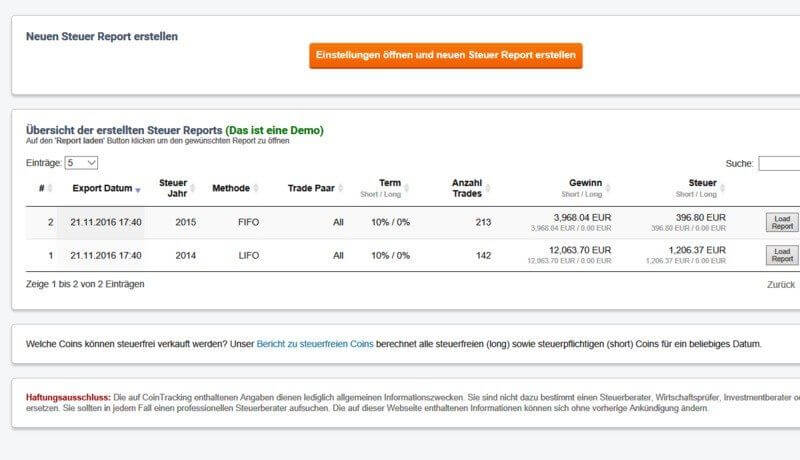800x460 pixels.
Task: Click export date in row 2
Action: tap(106, 222)
